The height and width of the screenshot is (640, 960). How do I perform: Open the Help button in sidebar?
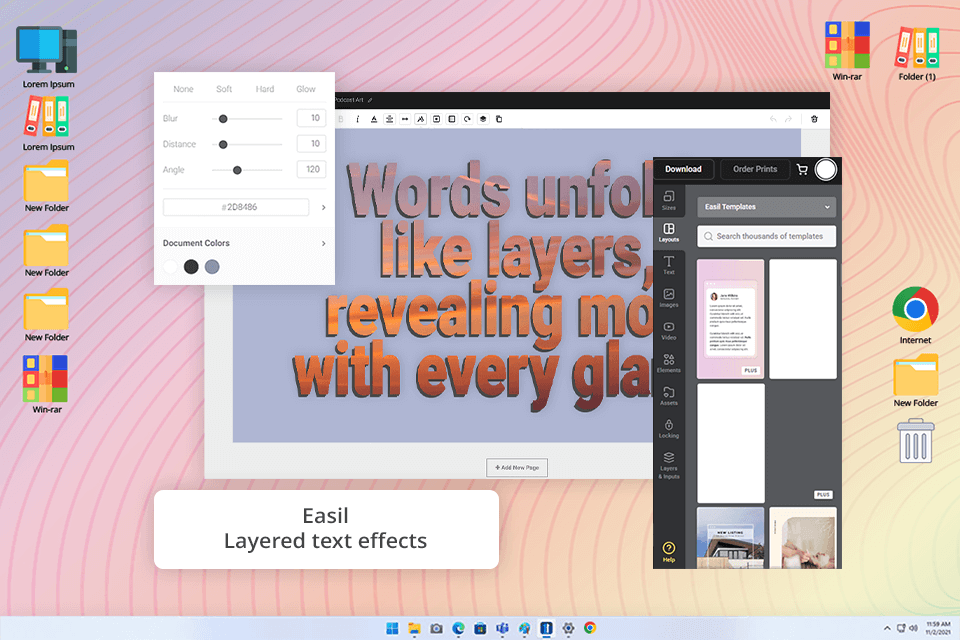point(669,552)
